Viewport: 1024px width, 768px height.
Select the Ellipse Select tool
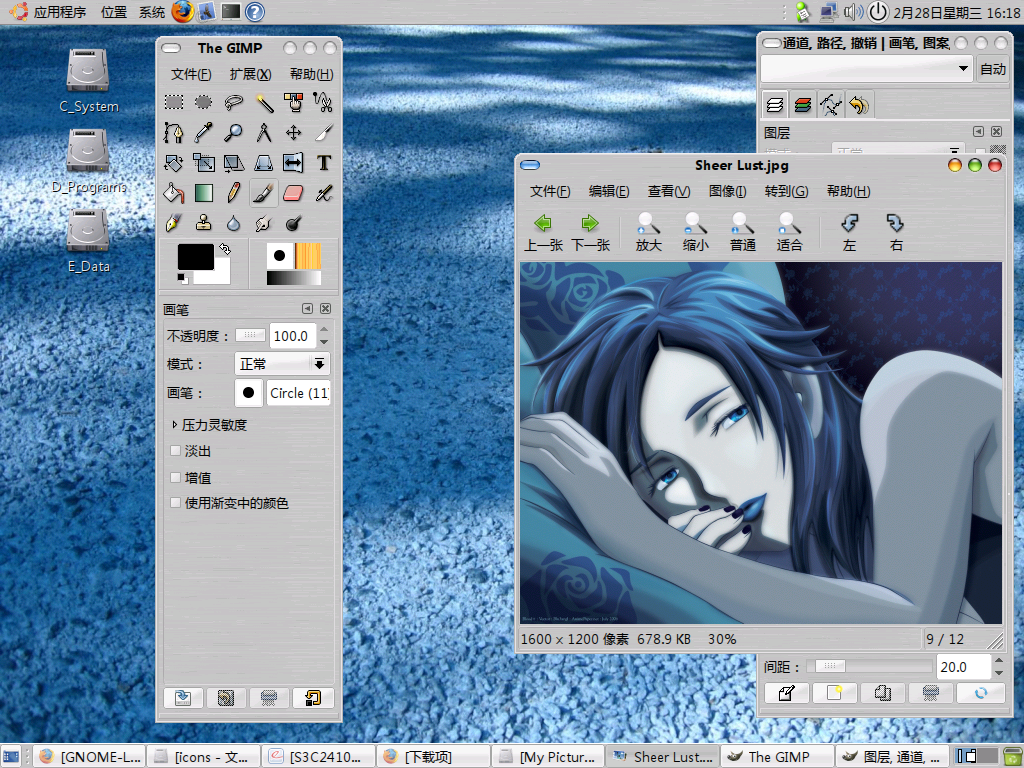pyautogui.click(x=204, y=103)
